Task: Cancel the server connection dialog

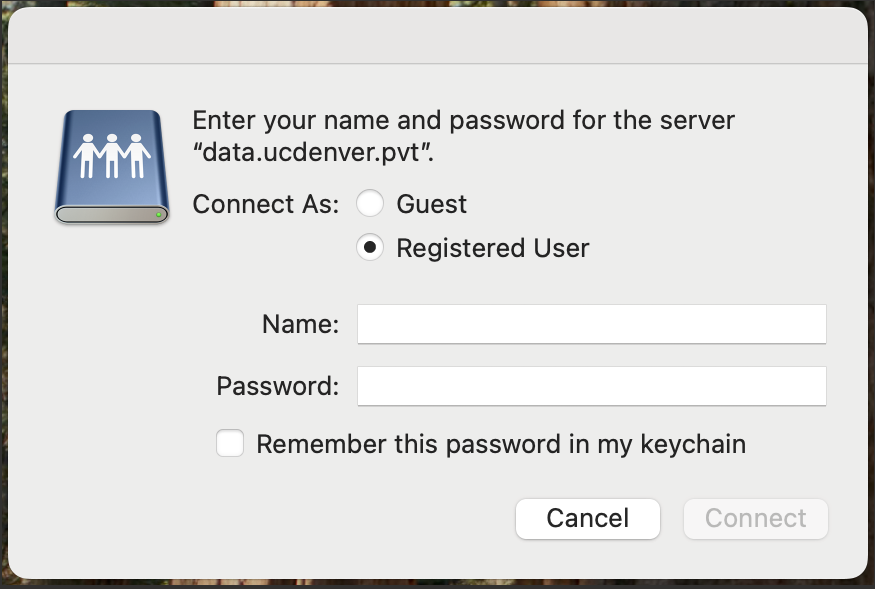Action: pos(588,519)
